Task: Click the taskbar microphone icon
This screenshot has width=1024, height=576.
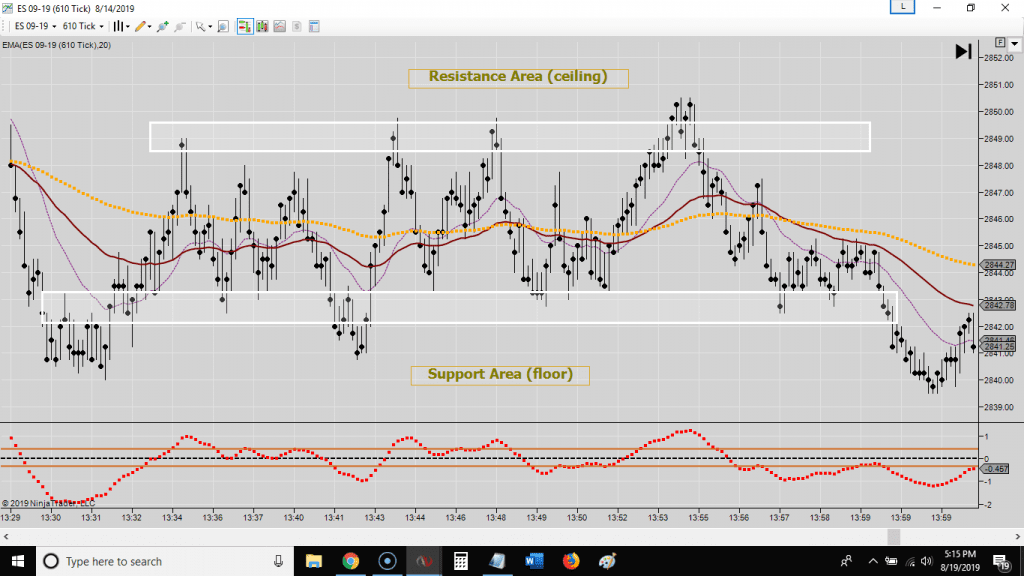Action: click(x=278, y=561)
